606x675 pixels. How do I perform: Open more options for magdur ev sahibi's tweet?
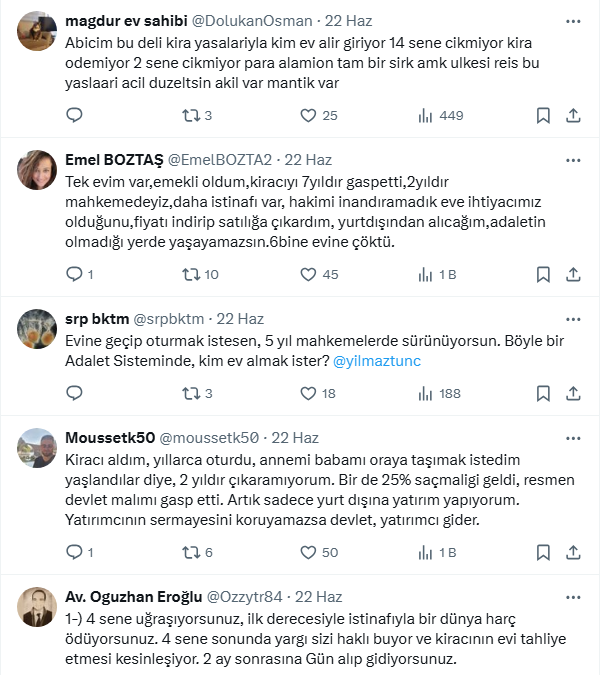pyautogui.click(x=572, y=20)
